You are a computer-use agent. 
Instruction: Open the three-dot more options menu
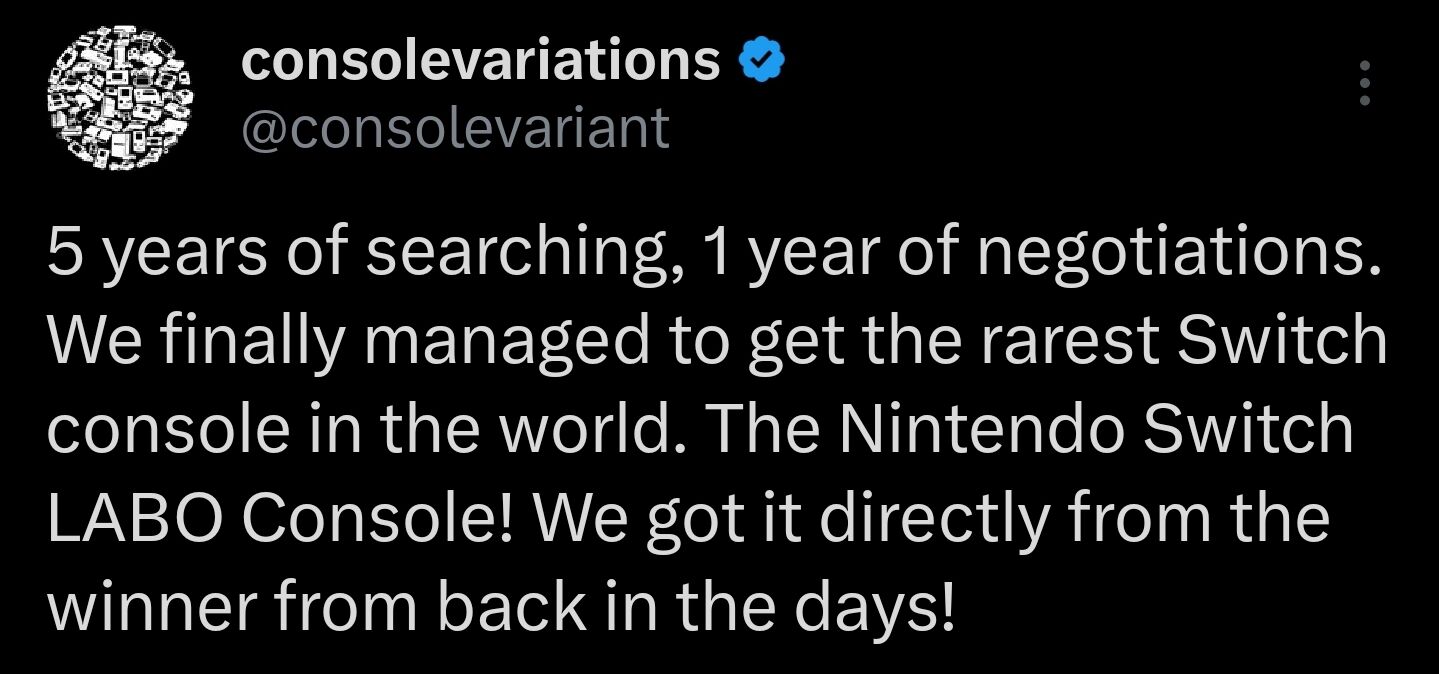pyautogui.click(x=1364, y=83)
